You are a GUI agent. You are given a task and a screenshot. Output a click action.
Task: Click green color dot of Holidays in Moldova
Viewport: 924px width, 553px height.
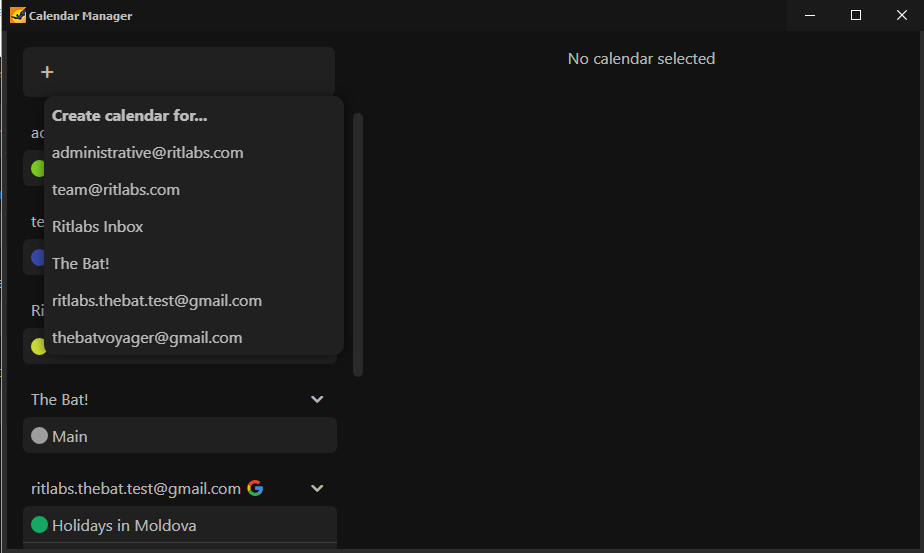pyautogui.click(x=39, y=525)
